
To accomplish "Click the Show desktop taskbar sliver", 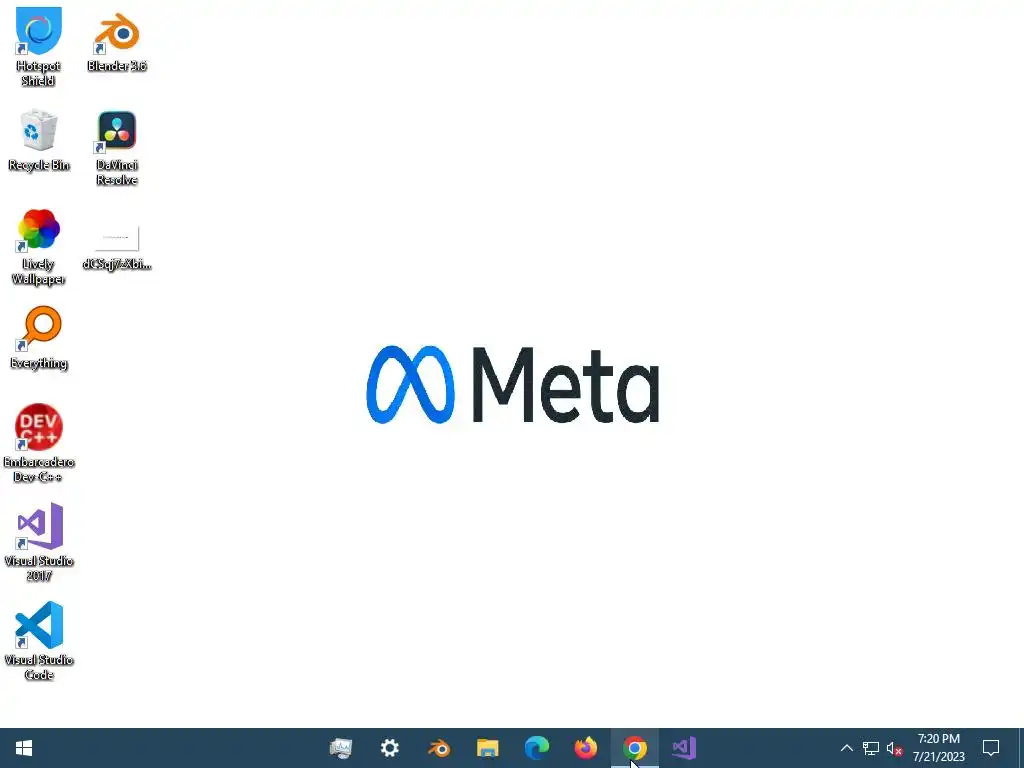I will [1020, 748].
